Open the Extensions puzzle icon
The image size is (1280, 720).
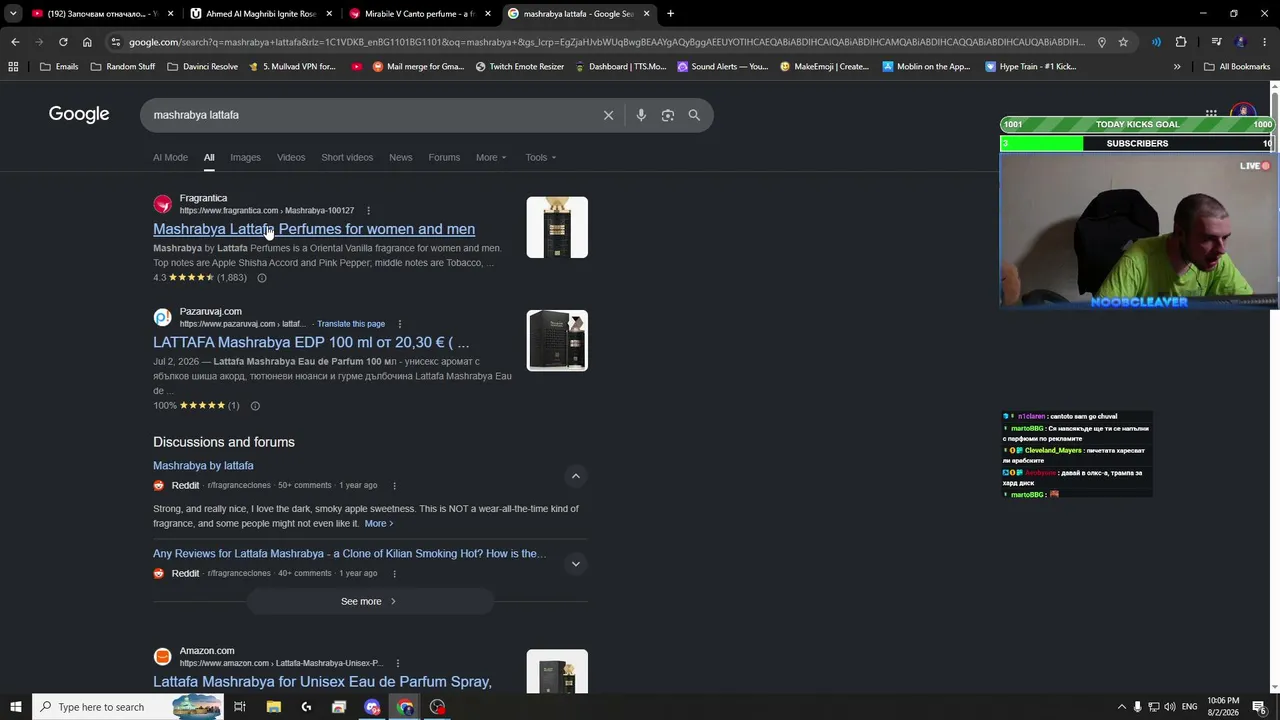click(1181, 42)
